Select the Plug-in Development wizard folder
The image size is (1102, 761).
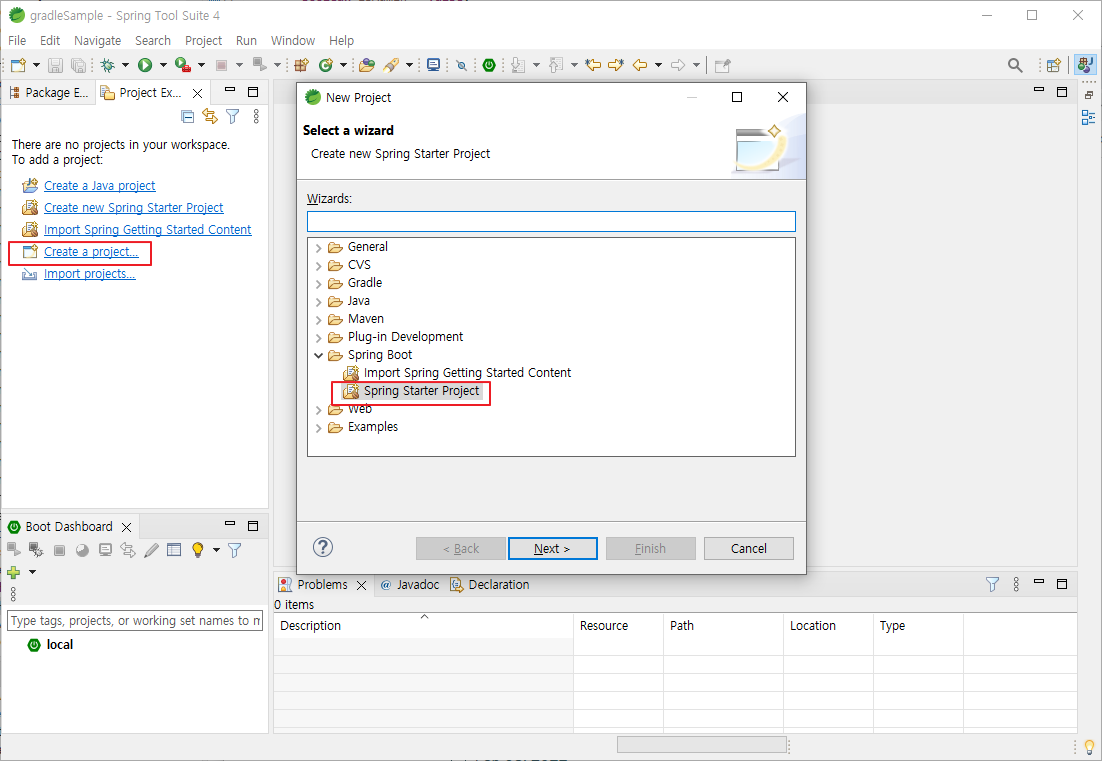pos(406,337)
